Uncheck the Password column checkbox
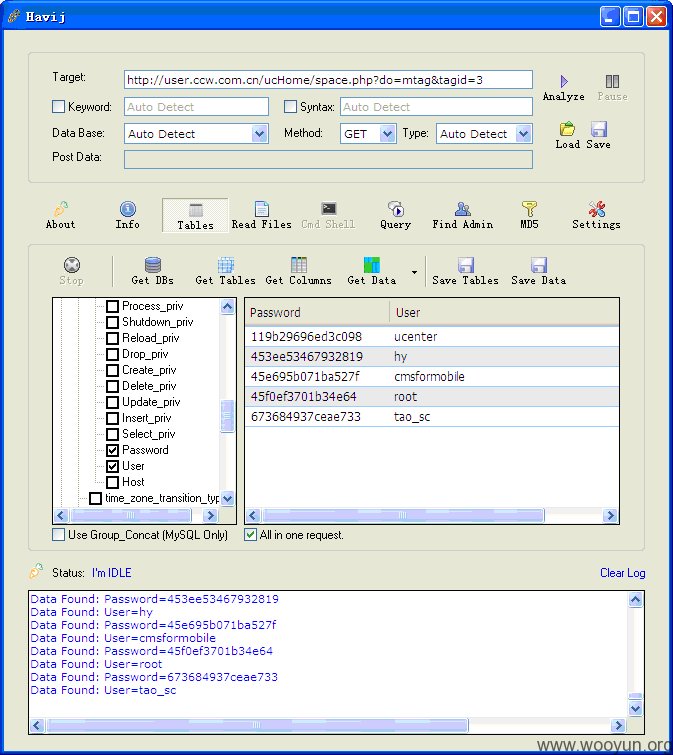 tap(112, 450)
